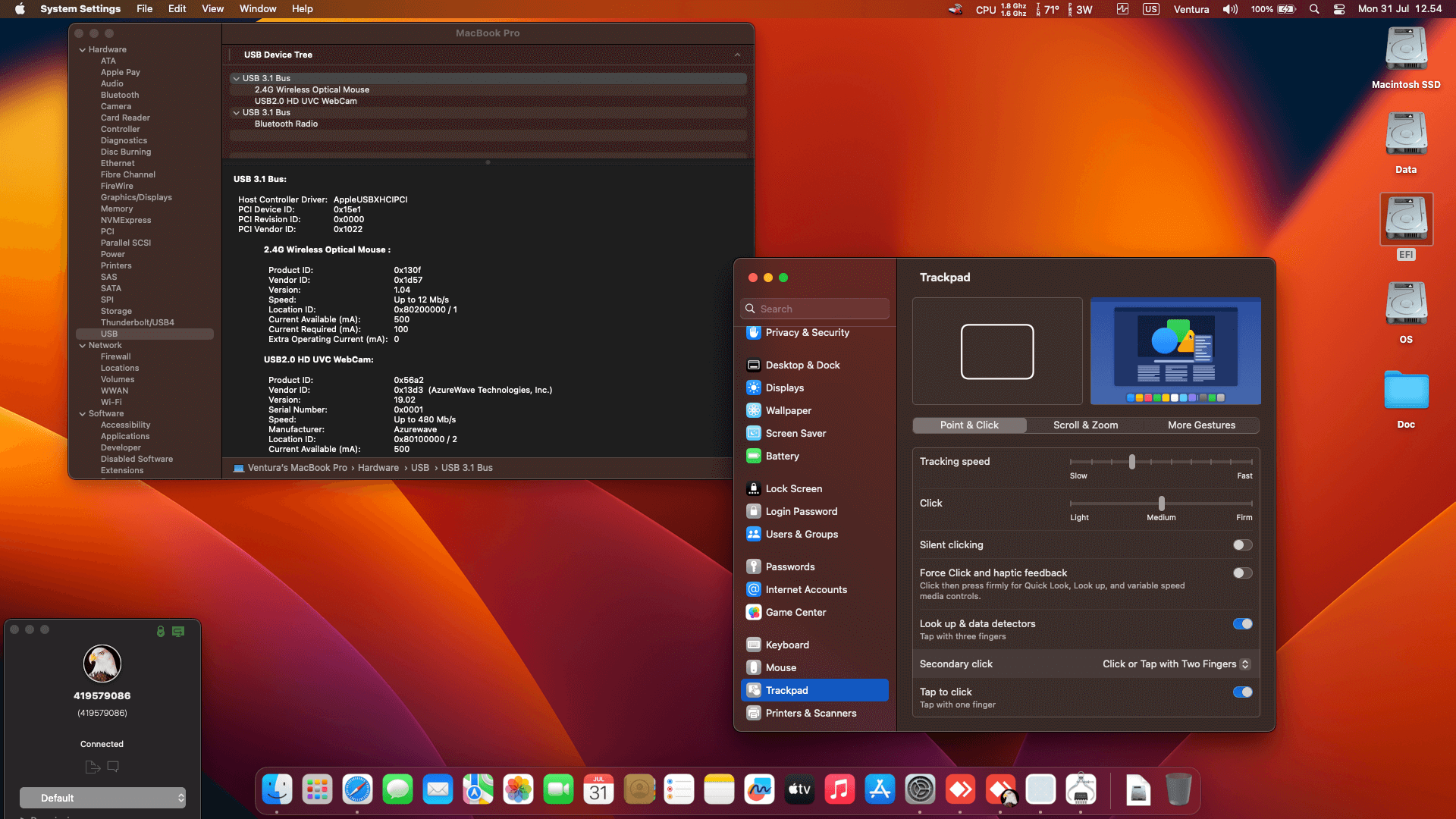Screen dimensions: 1456x819
Task: Click the green lock icon in AnyDesk window
Action: [x=161, y=631]
